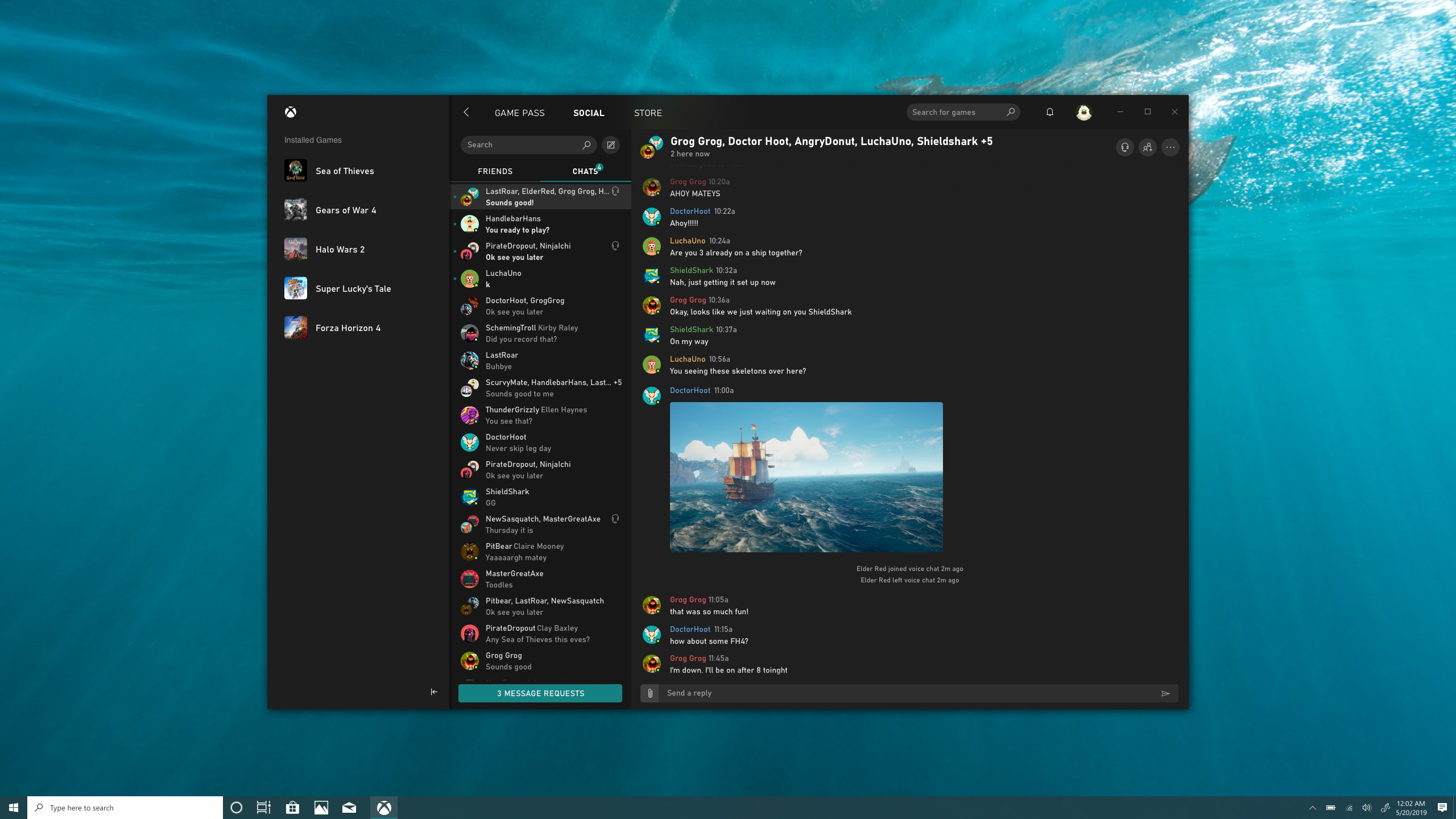Click the group chat invite member icon
1456x819 pixels.
(1147, 147)
